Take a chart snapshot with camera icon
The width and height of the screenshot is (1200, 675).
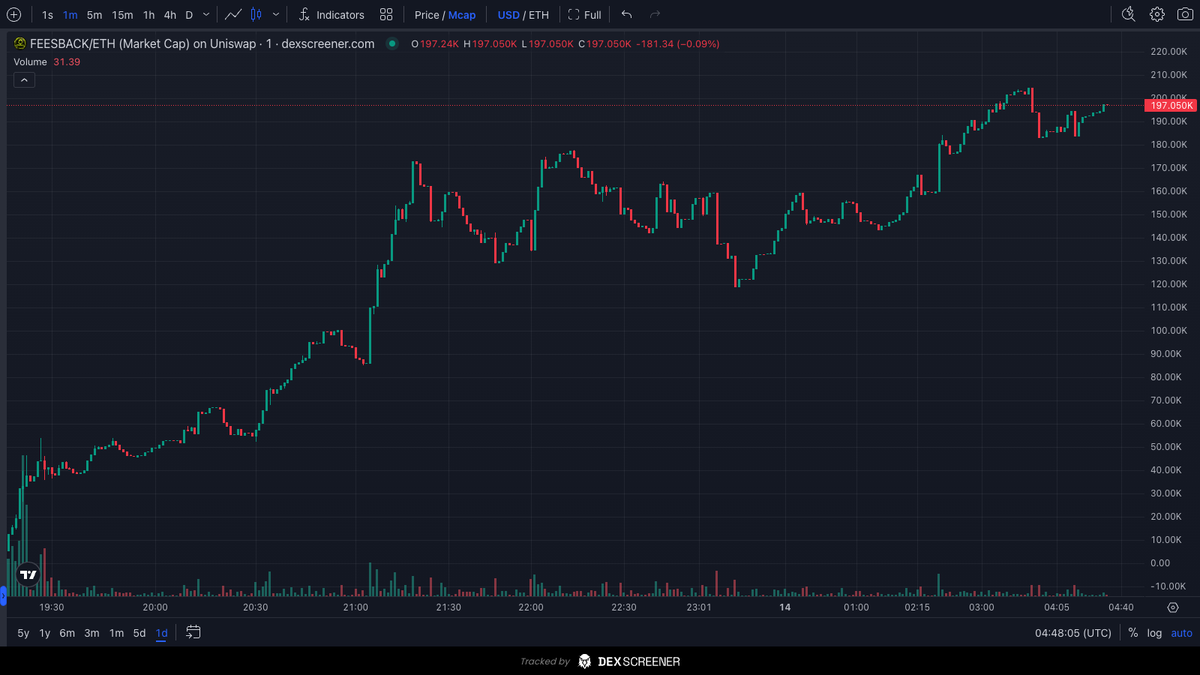coord(1185,14)
